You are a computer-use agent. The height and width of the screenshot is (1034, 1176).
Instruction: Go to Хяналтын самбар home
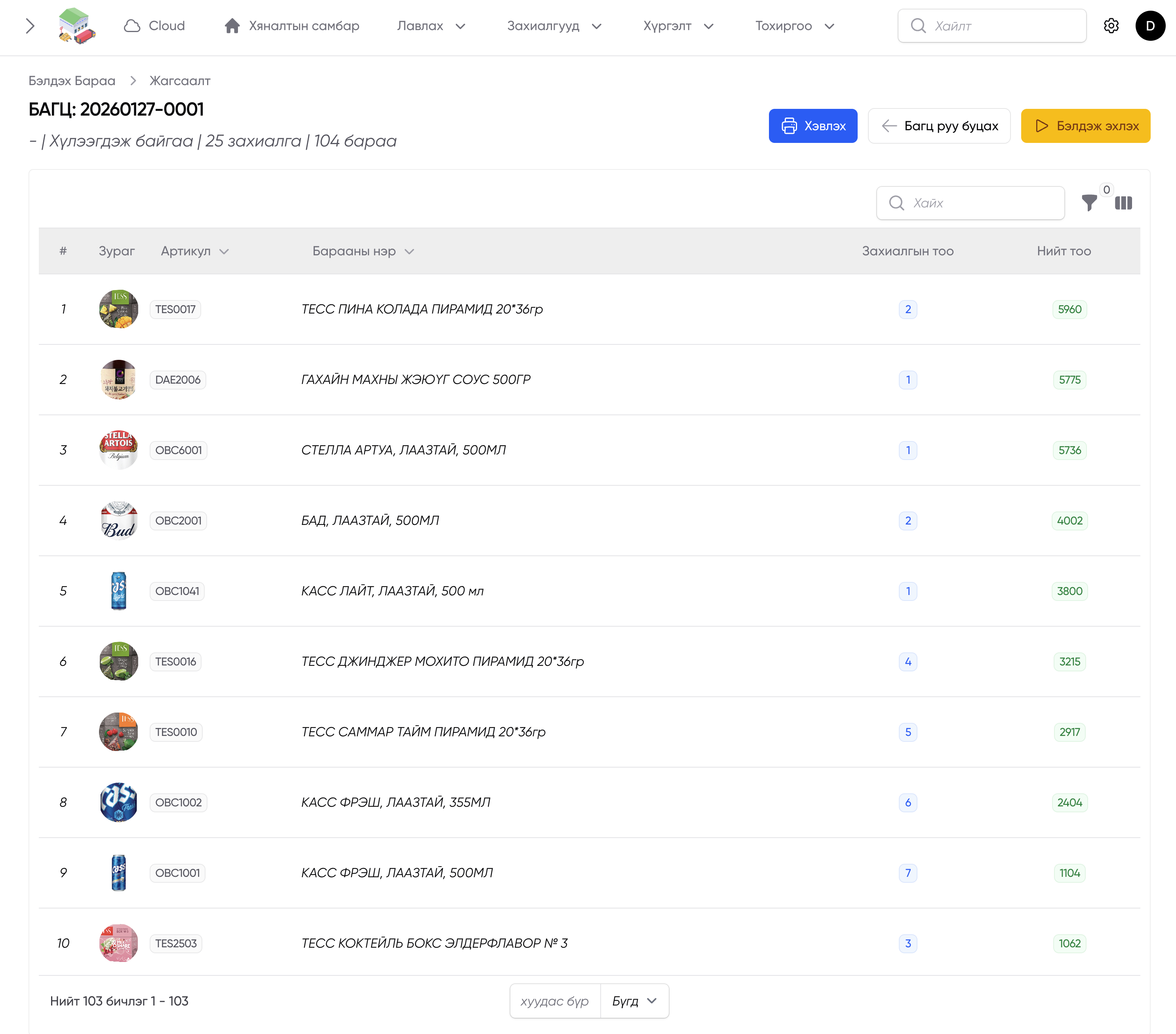[x=292, y=26]
